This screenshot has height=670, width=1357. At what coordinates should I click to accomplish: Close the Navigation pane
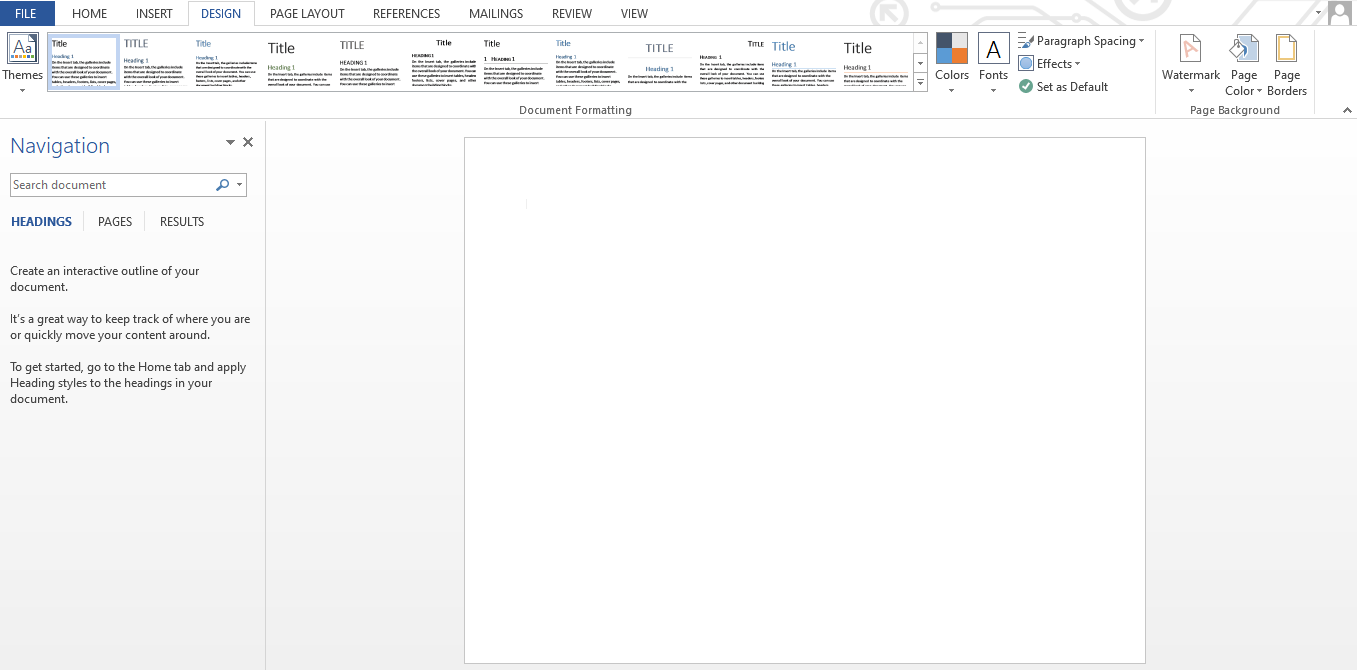pyautogui.click(x=247, y=142)
